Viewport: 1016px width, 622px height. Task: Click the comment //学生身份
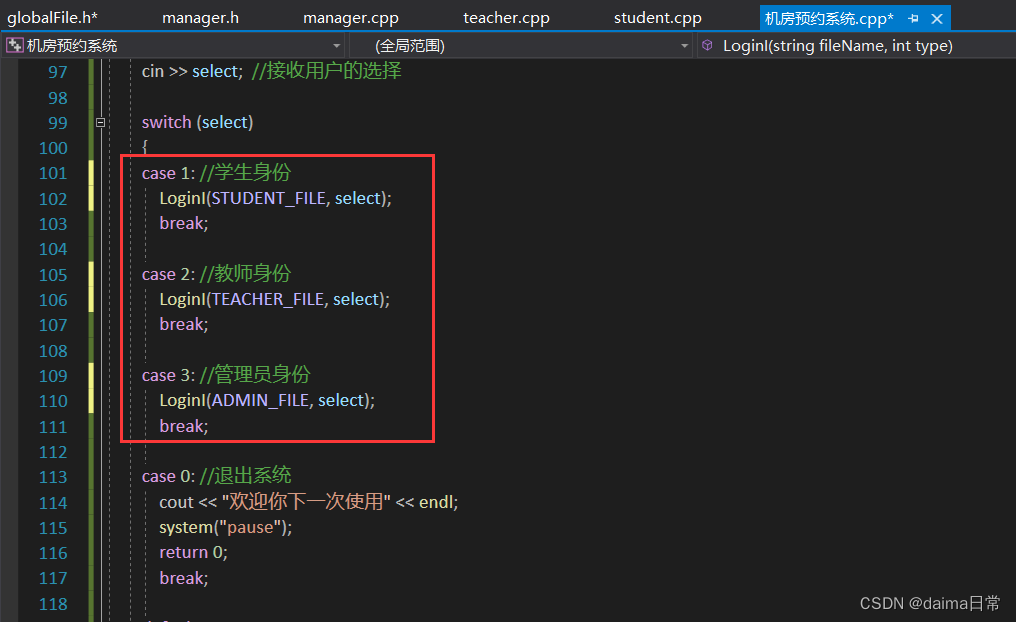pos(246,172)
